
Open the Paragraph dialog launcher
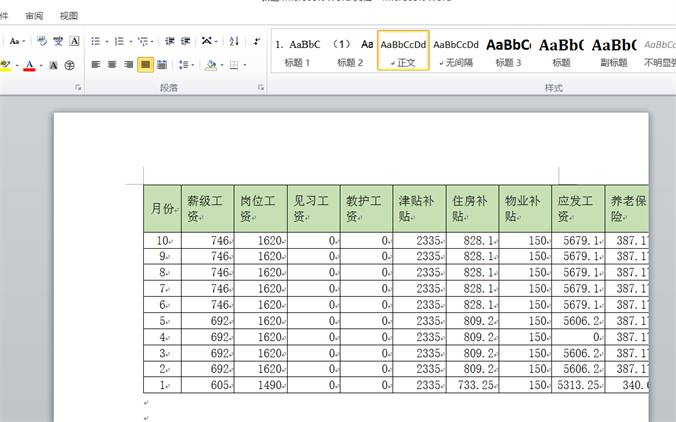(x=261, y=88)
